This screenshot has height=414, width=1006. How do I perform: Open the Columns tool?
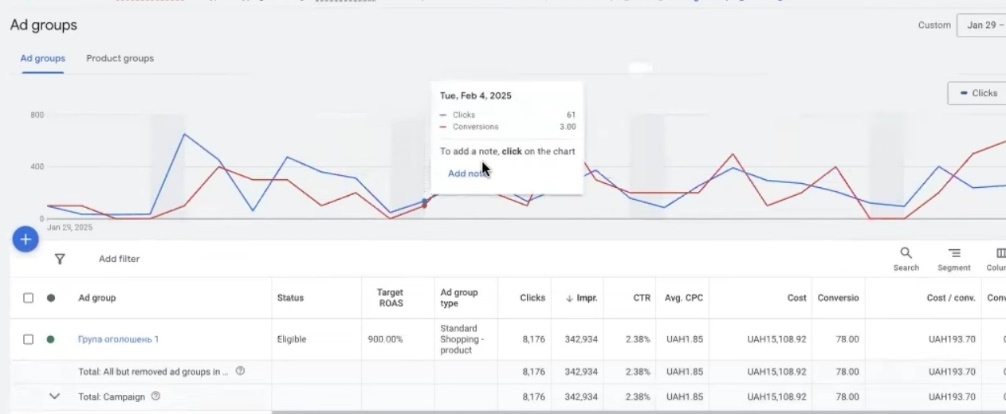pos(998,259)
